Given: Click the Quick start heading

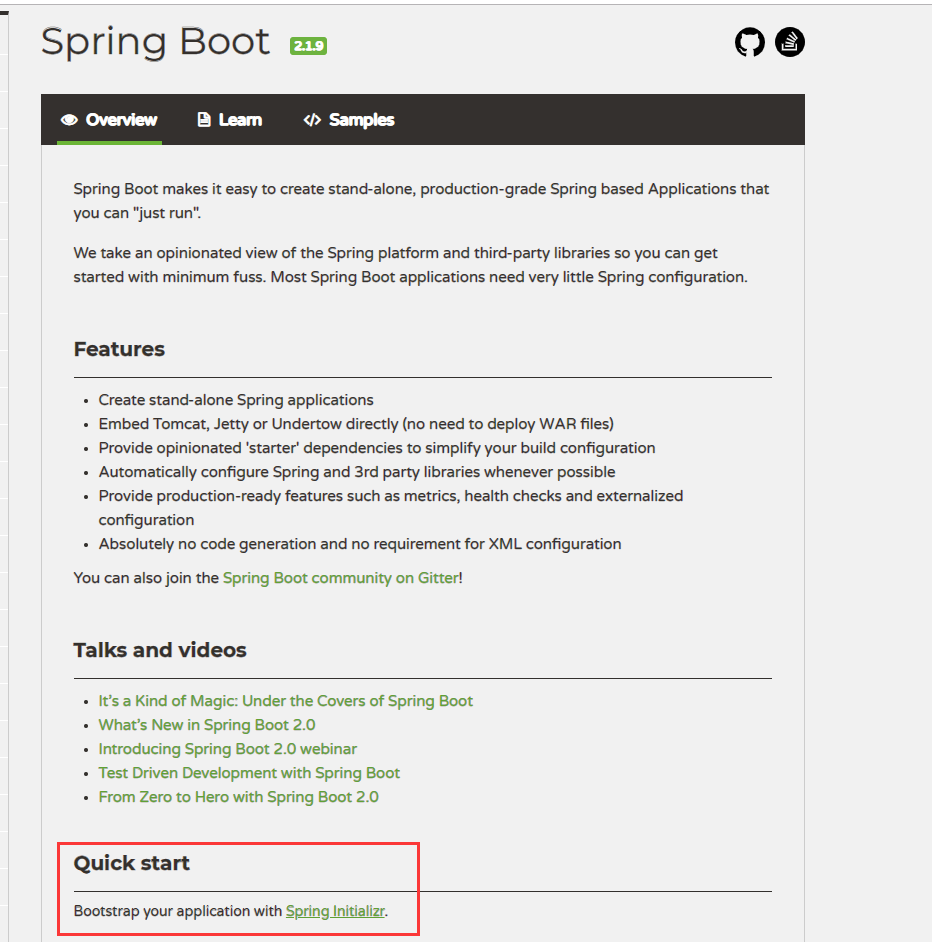Looking at the screenshot, I should 132,863.
